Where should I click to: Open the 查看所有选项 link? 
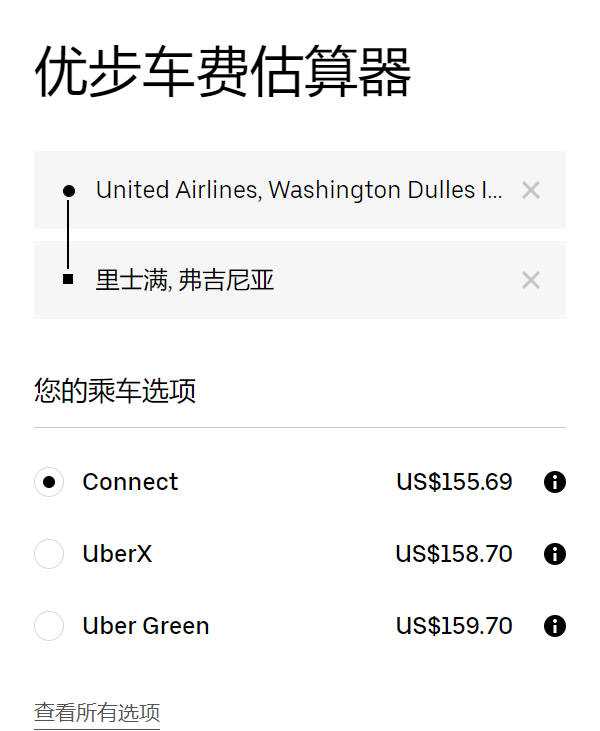point(97,713)
